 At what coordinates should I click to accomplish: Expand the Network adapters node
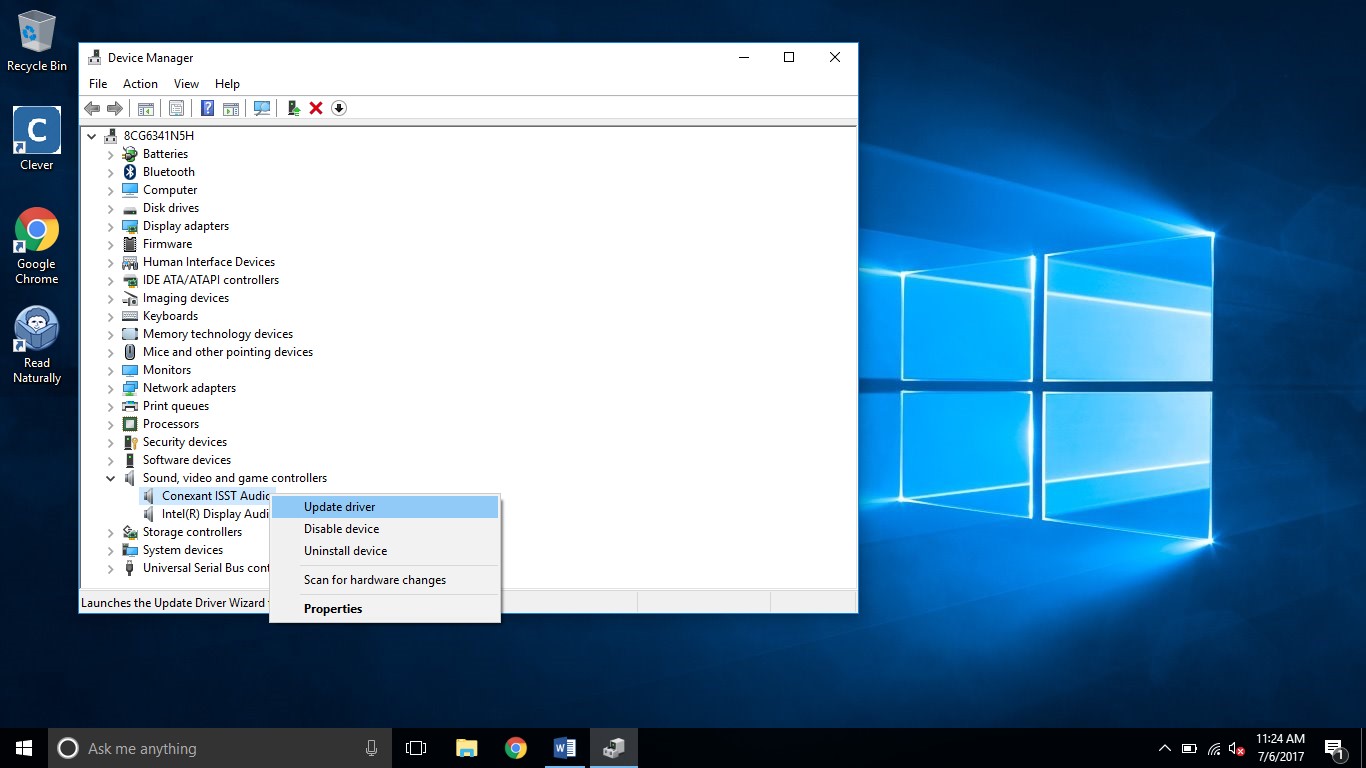[111, 388]
